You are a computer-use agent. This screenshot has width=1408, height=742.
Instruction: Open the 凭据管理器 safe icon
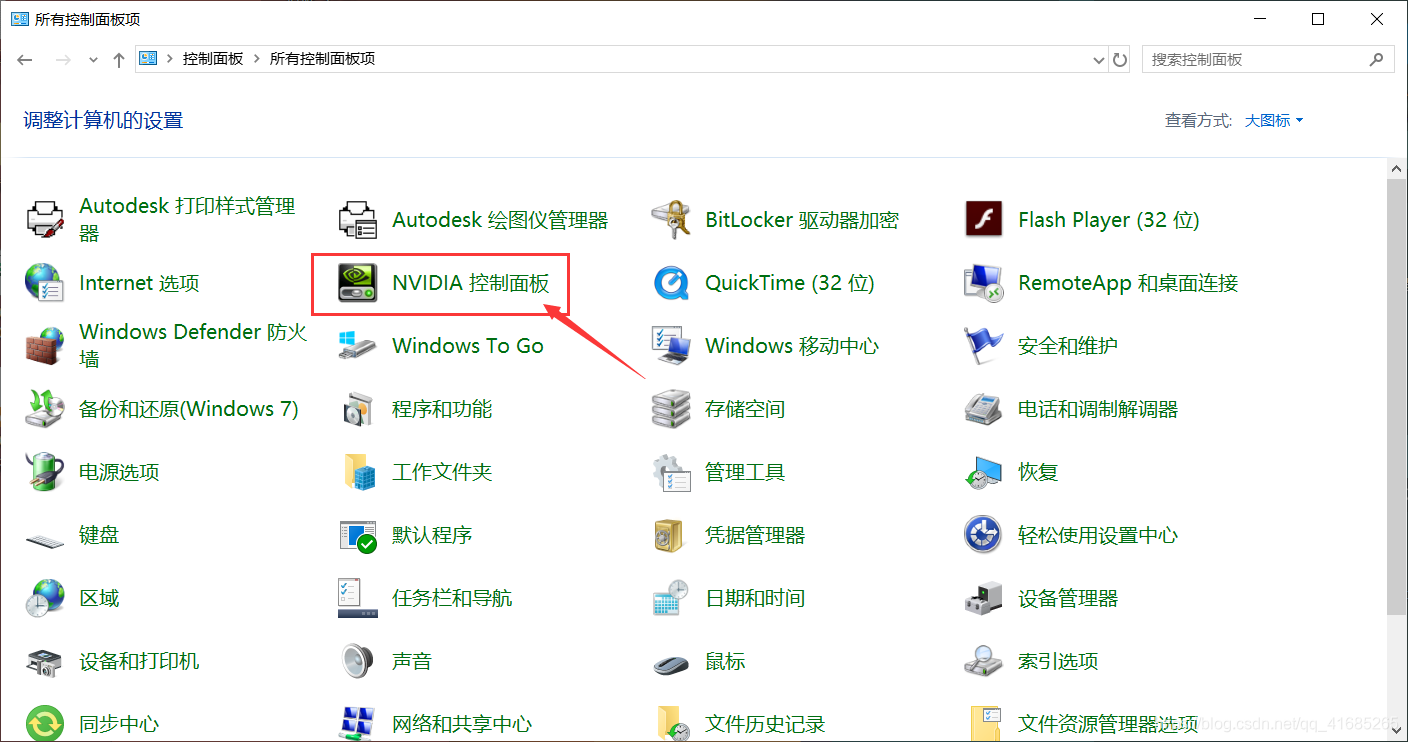point(670,535)
